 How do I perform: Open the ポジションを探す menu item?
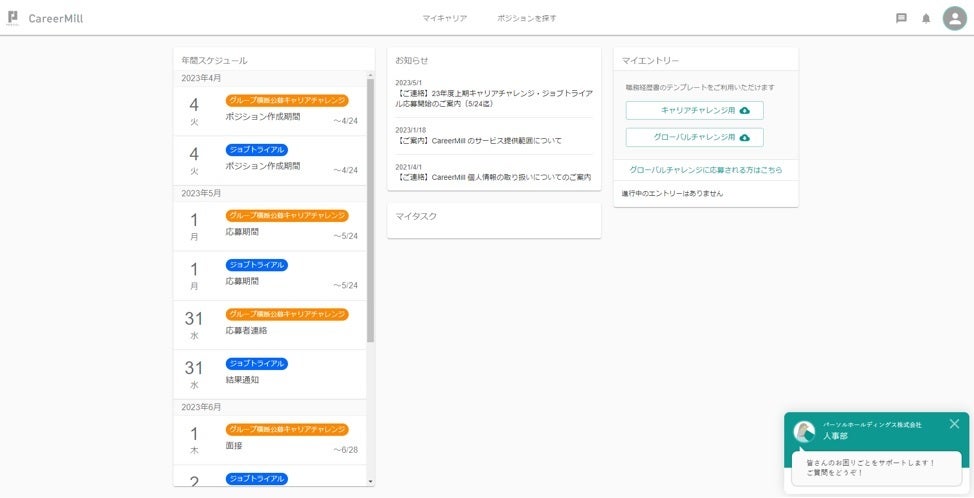coord(527,18)
